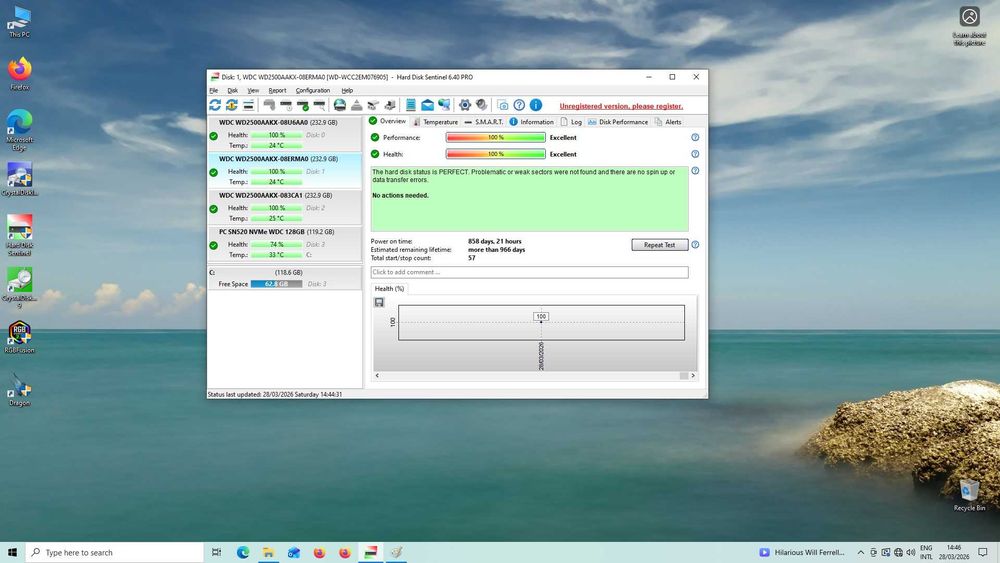Open the Disk menu
The image size is (1000, 563).
coord(233,91)
